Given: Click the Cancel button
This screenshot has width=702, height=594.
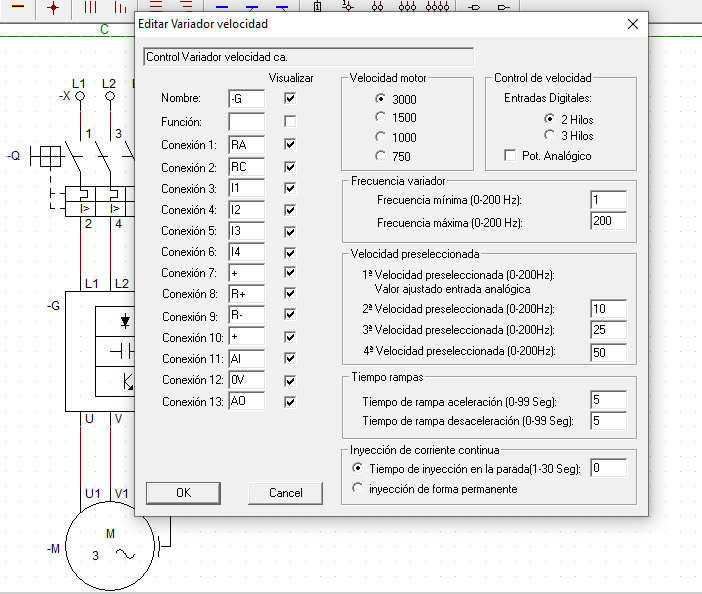Looking at the screenshot, I should pos(286,493).
